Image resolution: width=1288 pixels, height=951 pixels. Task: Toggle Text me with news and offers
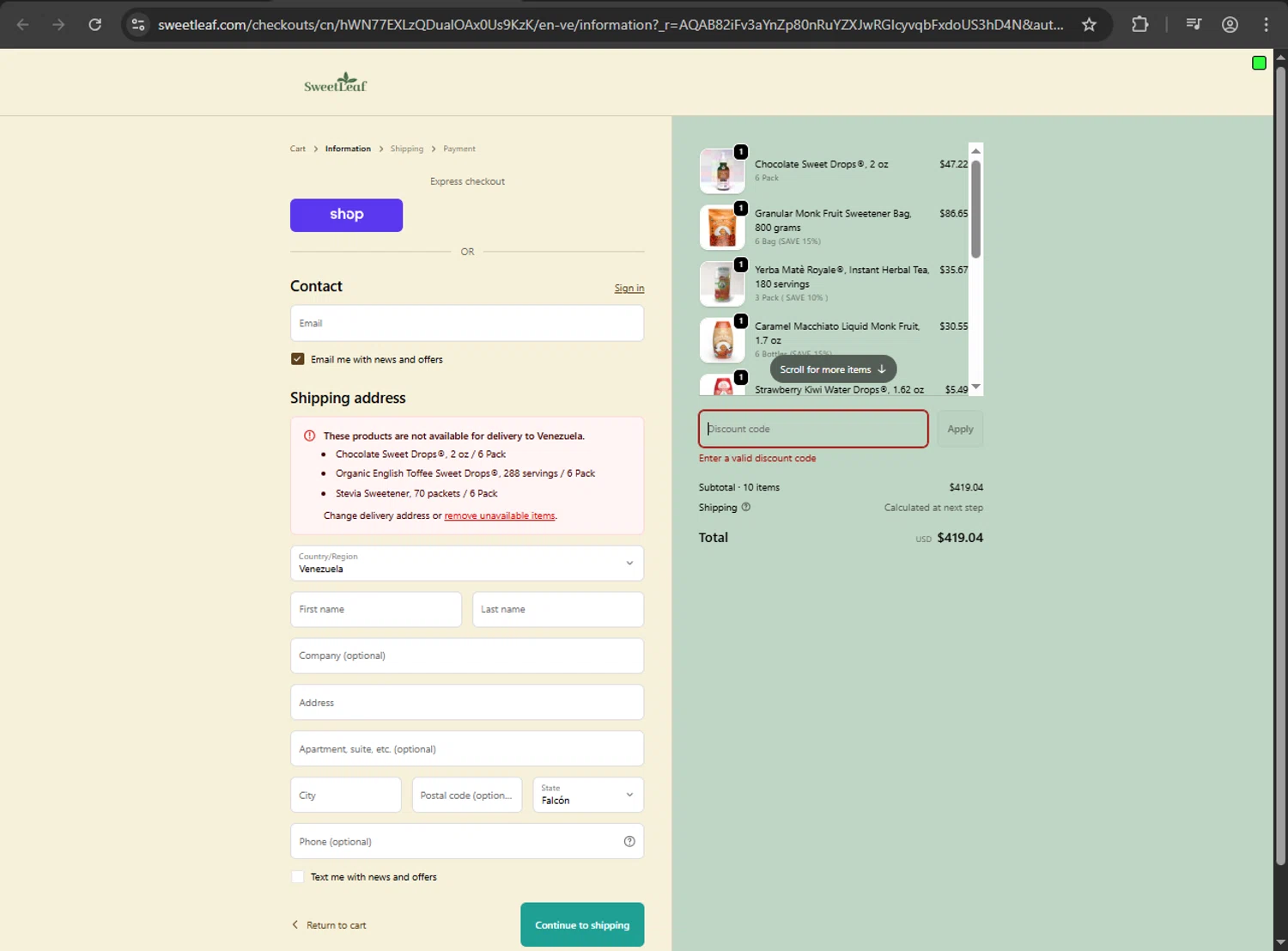pos(297,877)
